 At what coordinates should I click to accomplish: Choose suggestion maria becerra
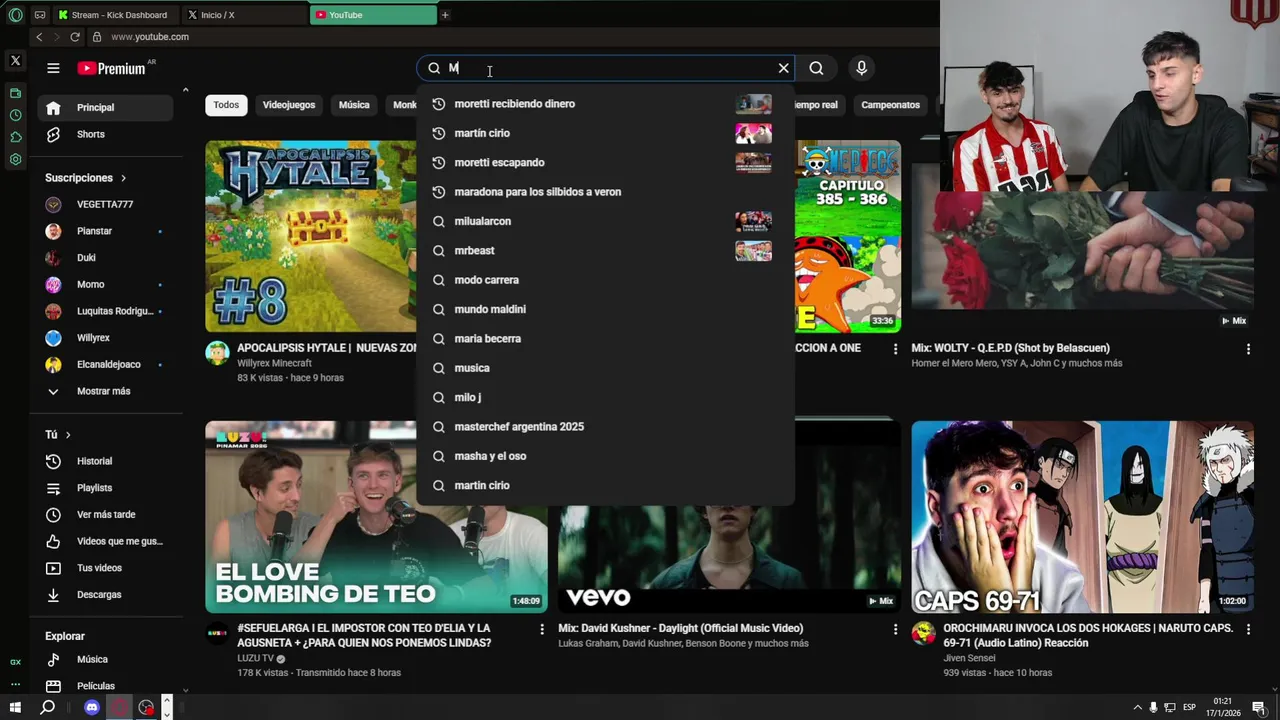[605, 338]
